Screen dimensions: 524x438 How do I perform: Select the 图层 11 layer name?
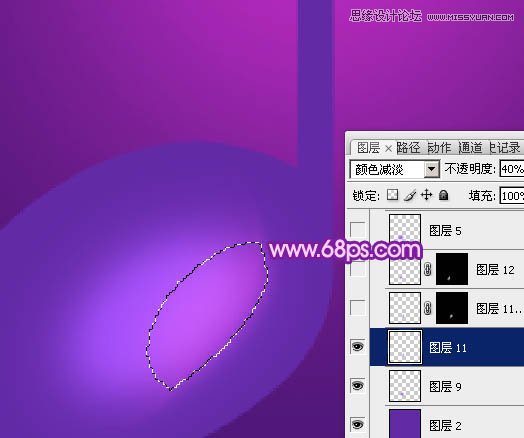click(448, 348)
